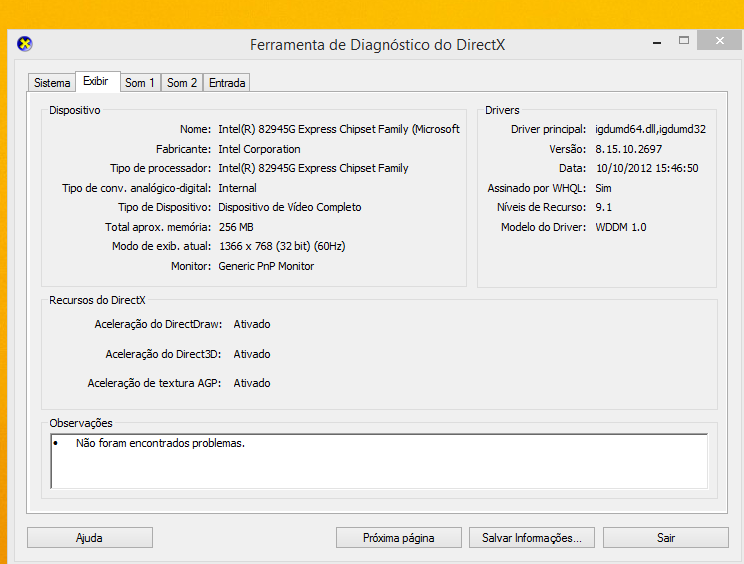Click the 'Modo de exib. atual:' label
The height and width of the screenshot is (564, 744).
pos(161,246)
